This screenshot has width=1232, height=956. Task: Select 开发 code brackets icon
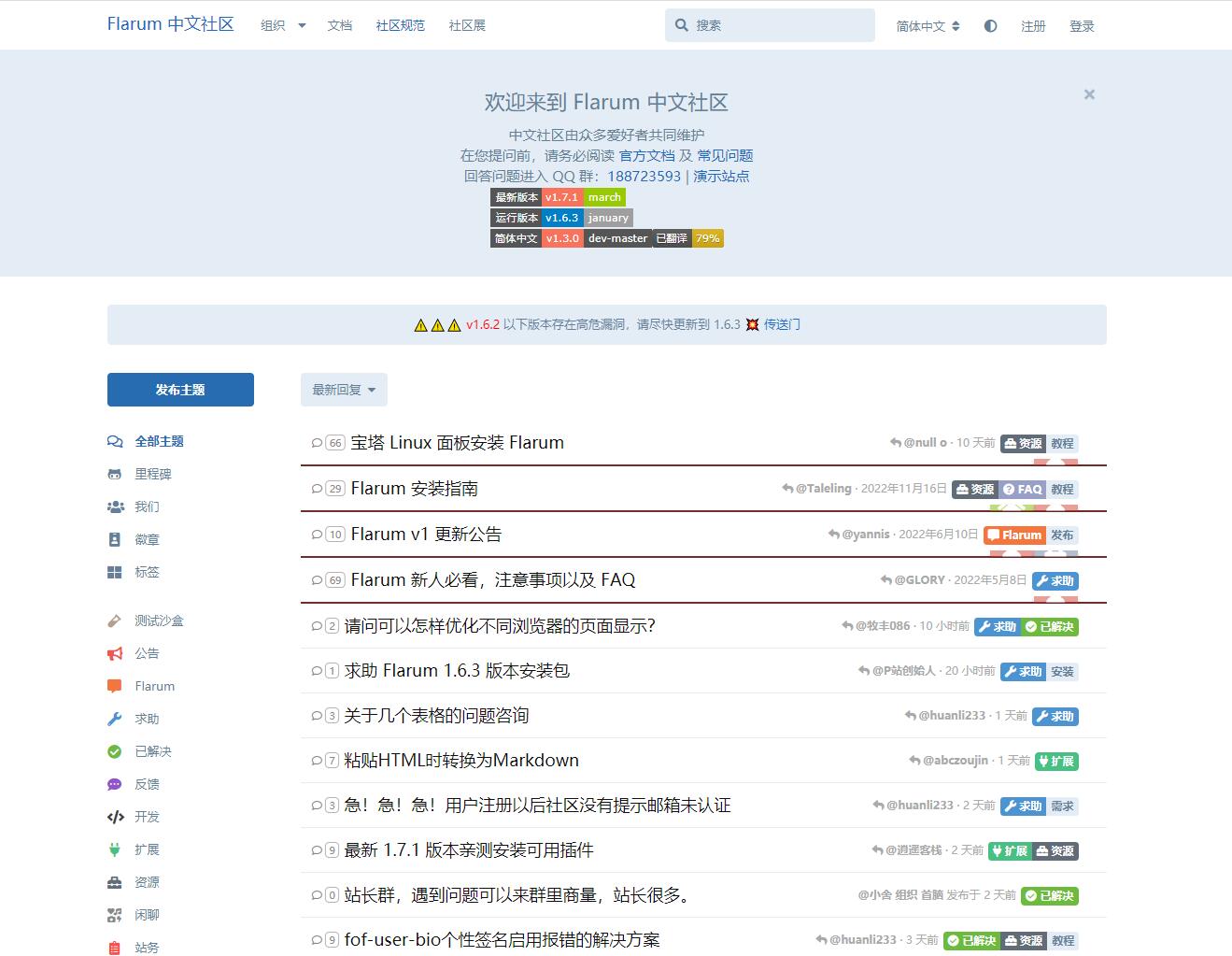click(x=115, y=817)
